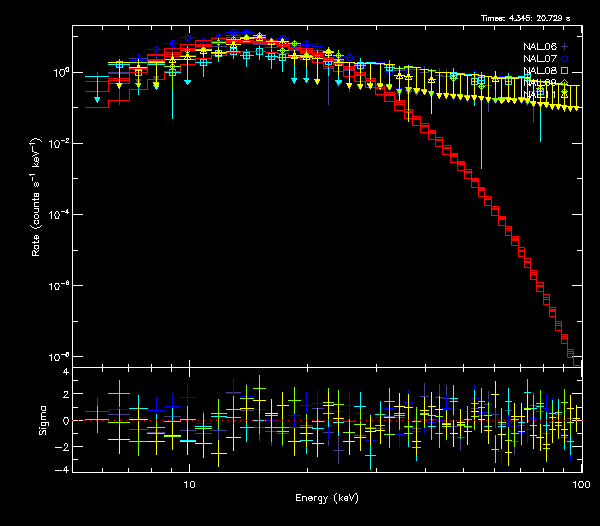
Task: Click the 10⁻⁶ tick label on rate axis
Action: (56, 286)
